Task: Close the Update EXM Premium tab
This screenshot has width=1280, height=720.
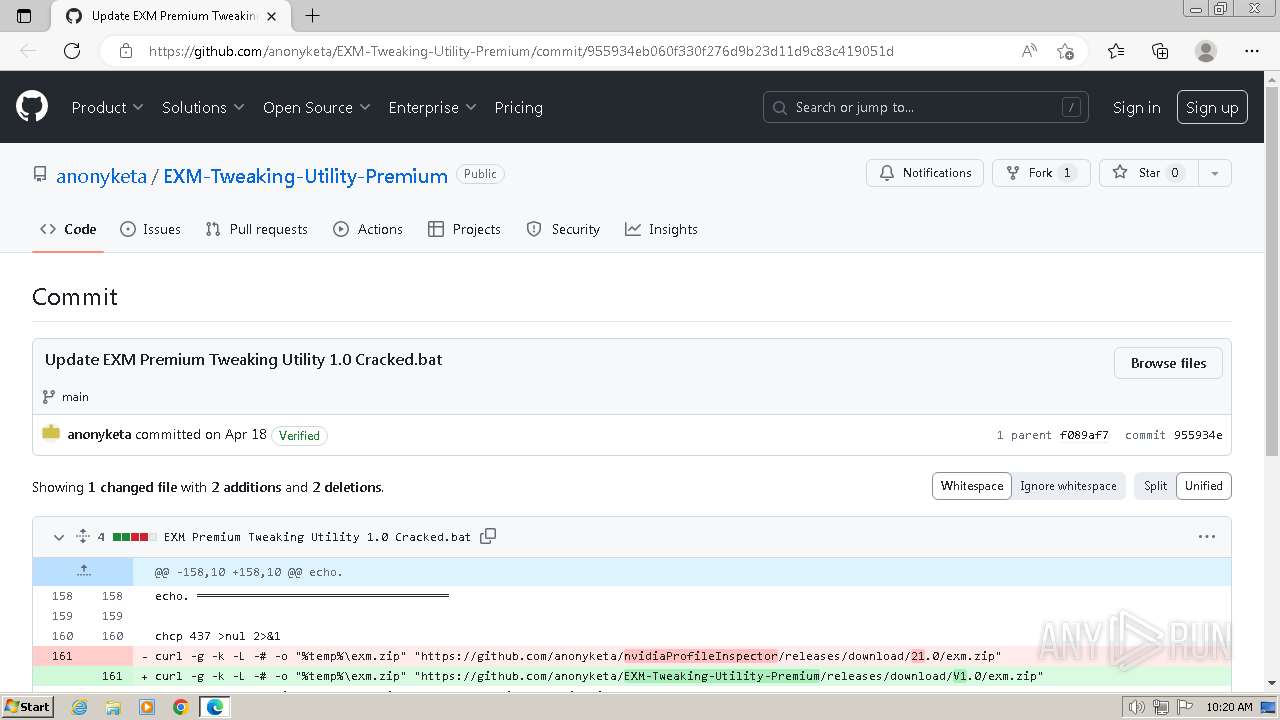Action: coord(271,16)
